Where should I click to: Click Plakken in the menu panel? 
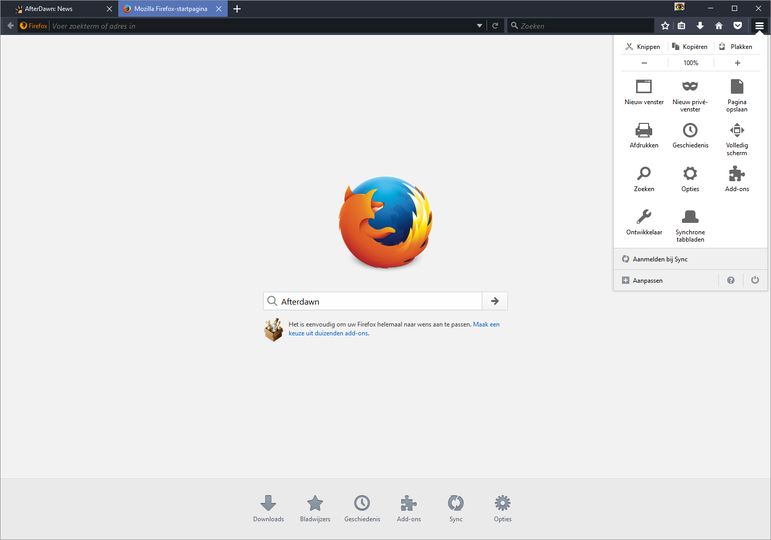click(x=736, y=47)
